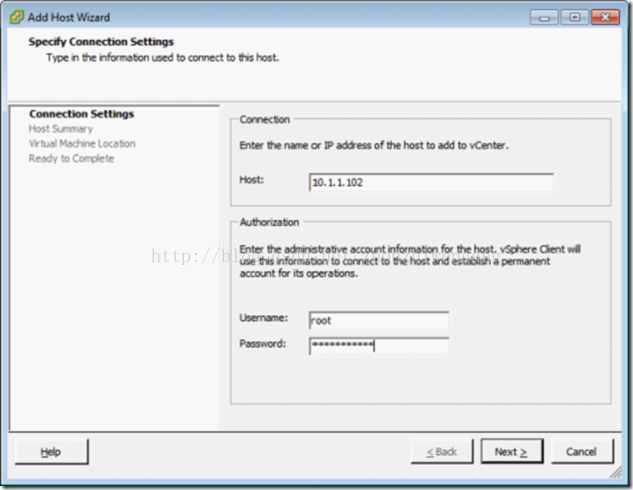Click the 'Authorization' group title
The width and height of the screenshot is (633, 490).
pos(269,222)
